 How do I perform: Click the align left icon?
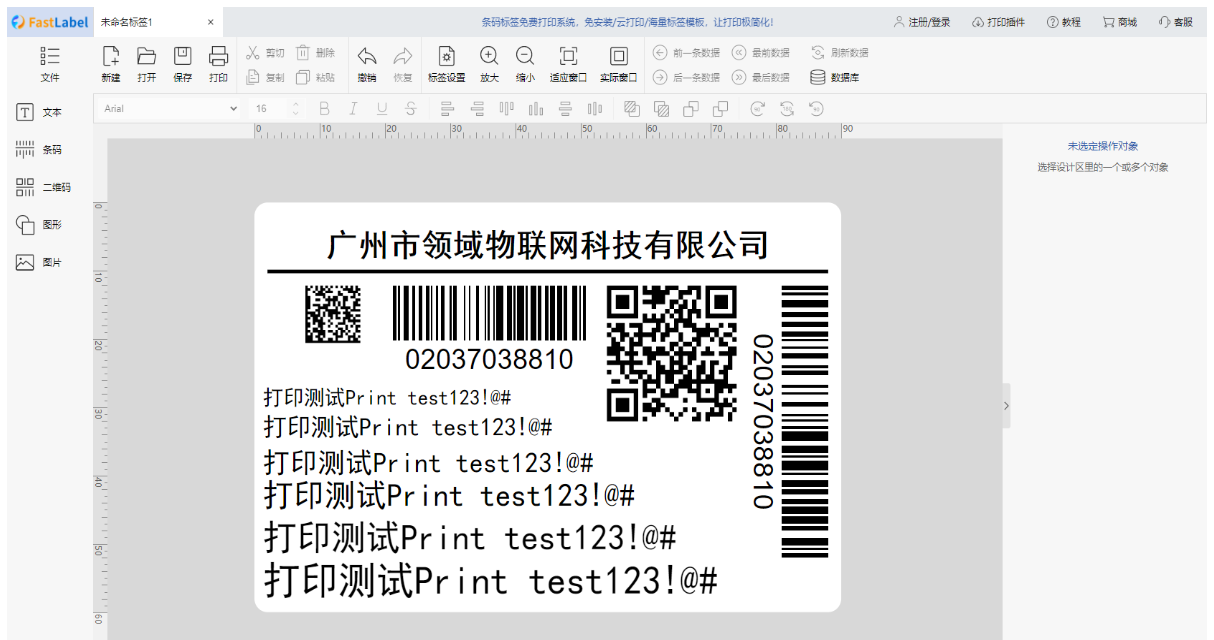click(x=447, y=108)
